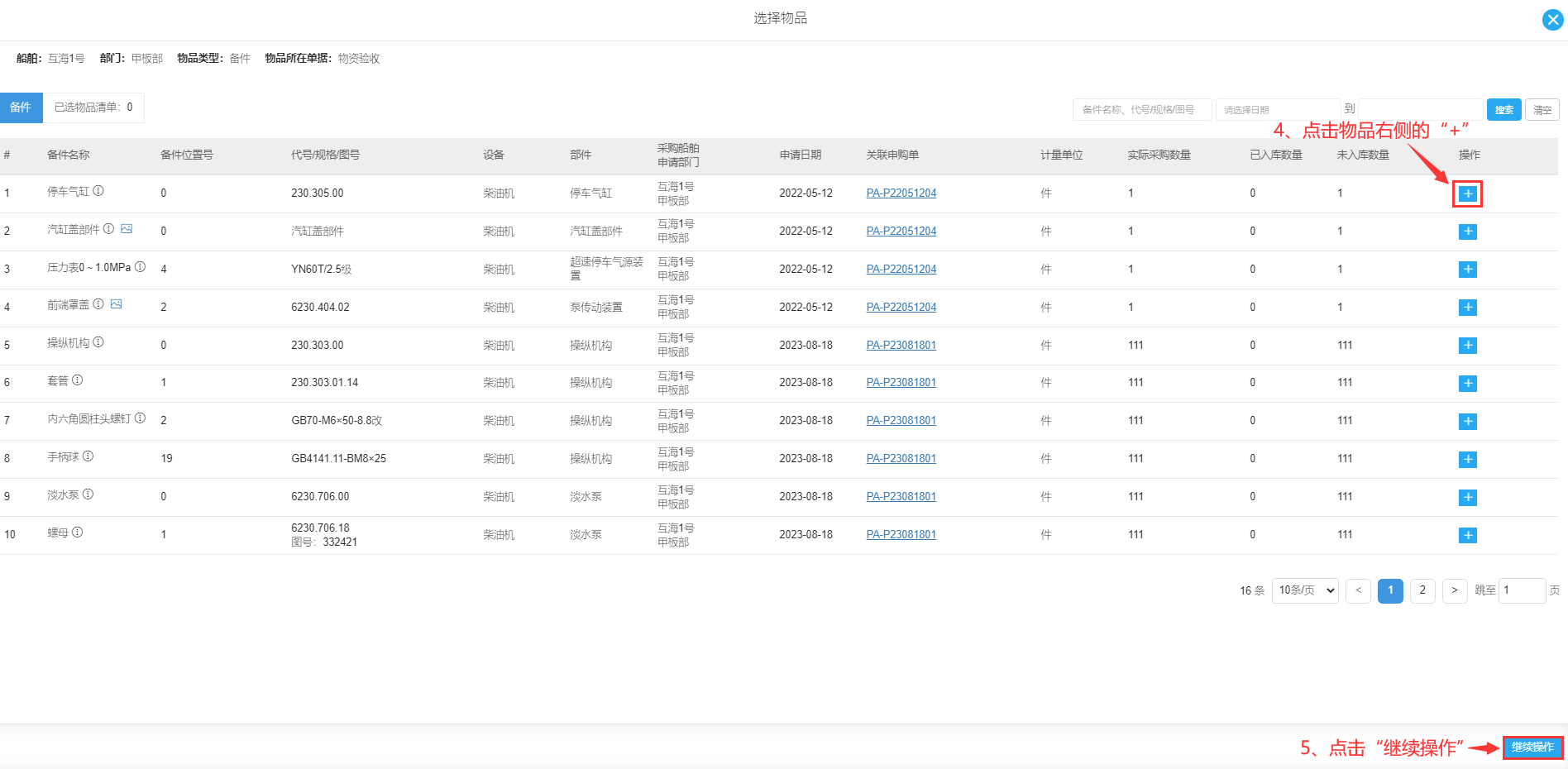The width and height of the screenshot is (1568, 769).
Task: Add 压力表0～1.0MPa item with plus icon
Action: coord(1467,270)
